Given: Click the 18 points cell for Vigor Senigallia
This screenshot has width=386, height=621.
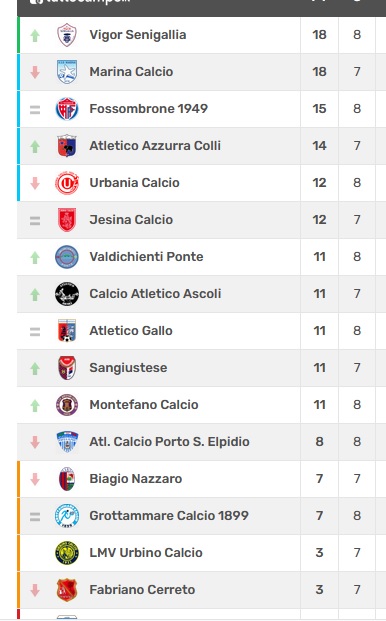Looking at the screenshot, I should (319, 35).
